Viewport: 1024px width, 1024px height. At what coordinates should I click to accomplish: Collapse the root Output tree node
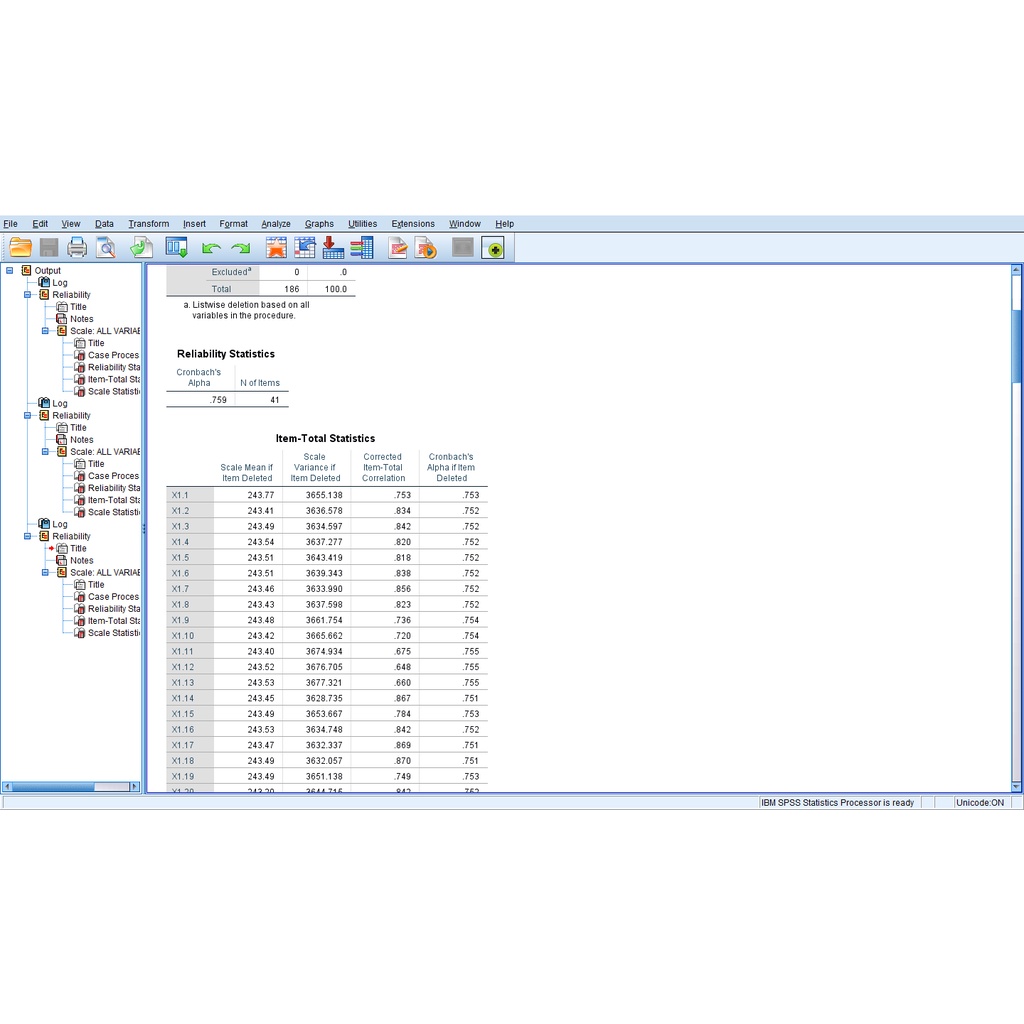click(x=10, y=271)
